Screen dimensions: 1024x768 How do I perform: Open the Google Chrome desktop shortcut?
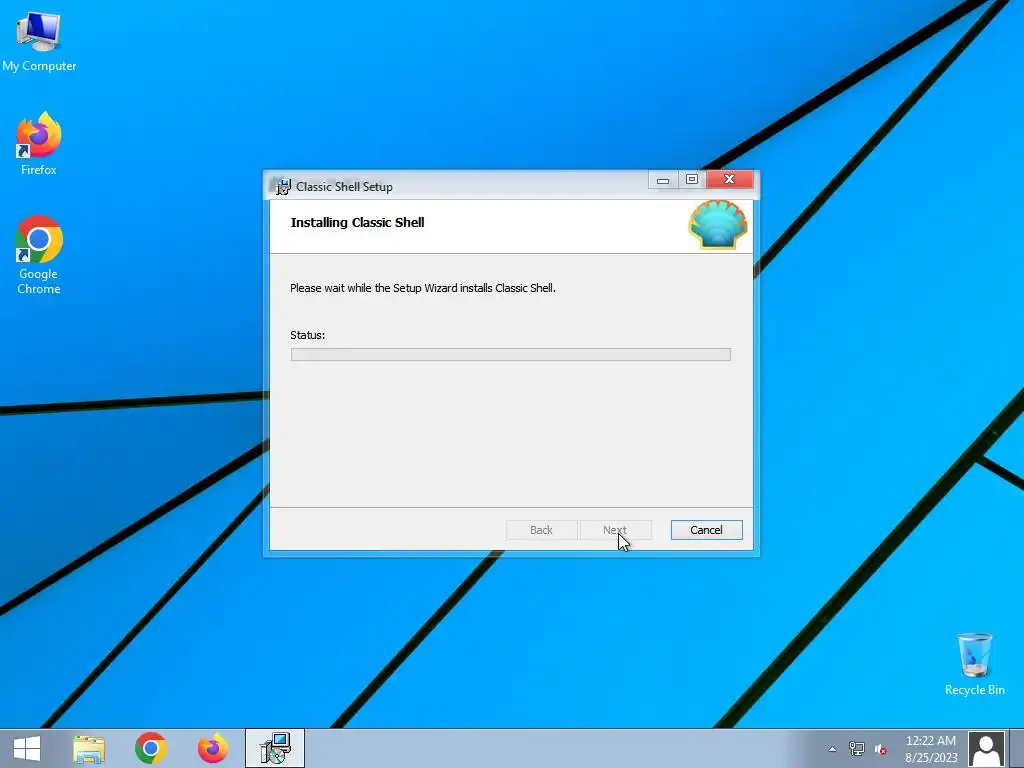[x=39, y=255]
